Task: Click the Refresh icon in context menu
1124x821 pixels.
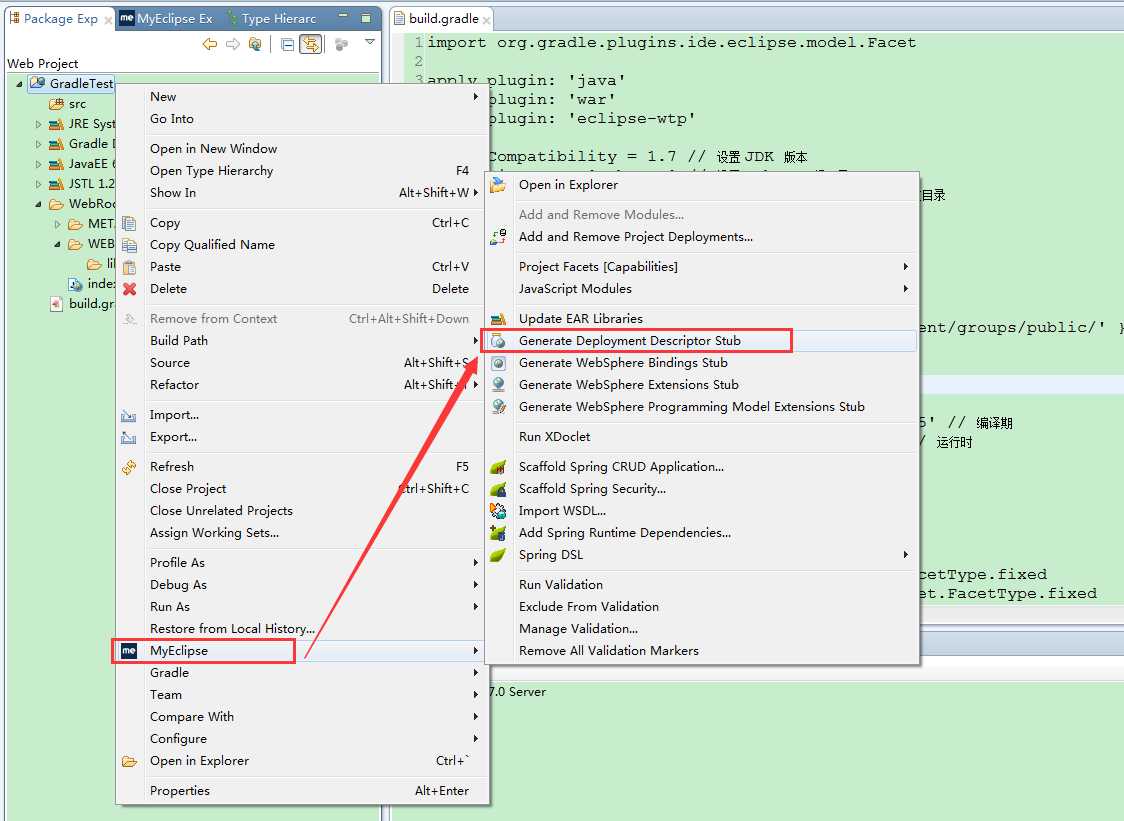Action: (129, 468)
